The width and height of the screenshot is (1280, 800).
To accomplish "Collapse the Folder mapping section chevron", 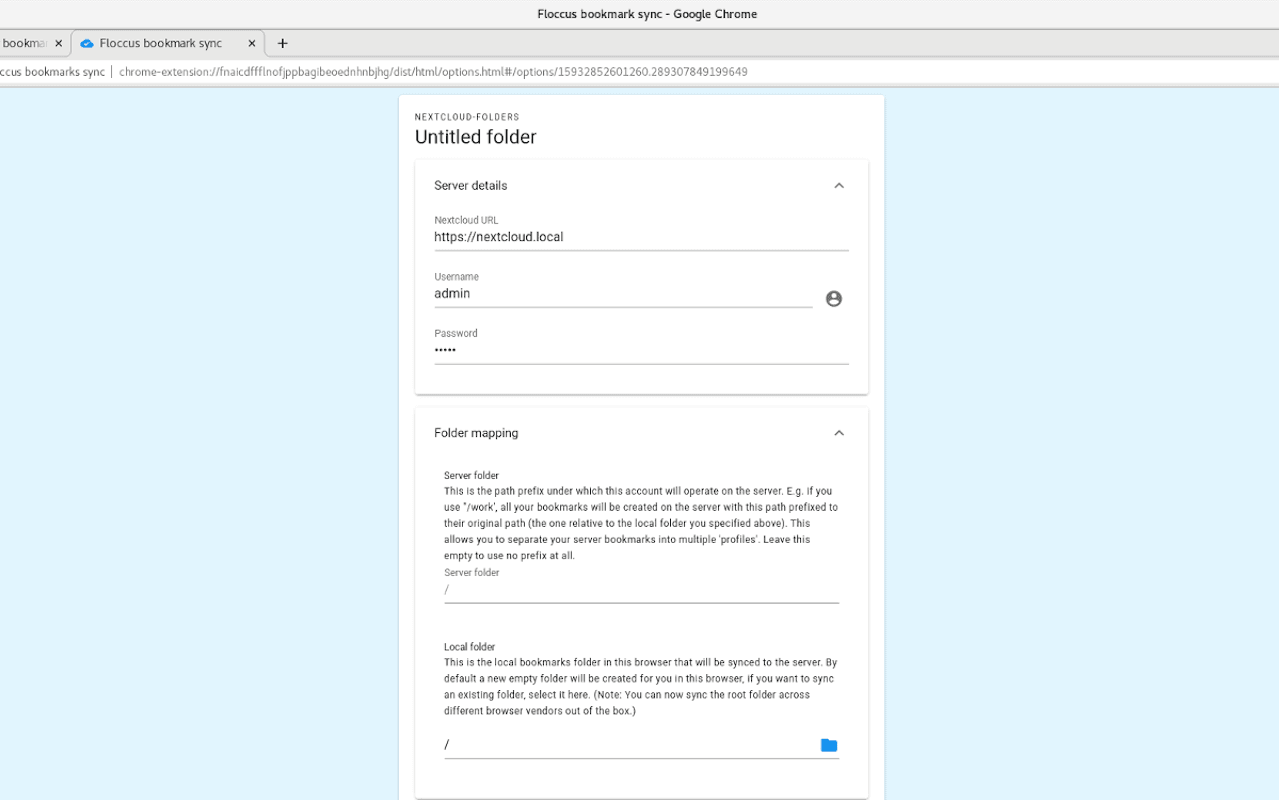I will point(839,433).
